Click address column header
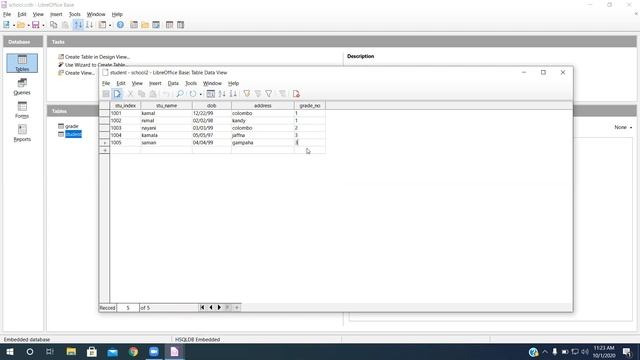 [263, 106]
